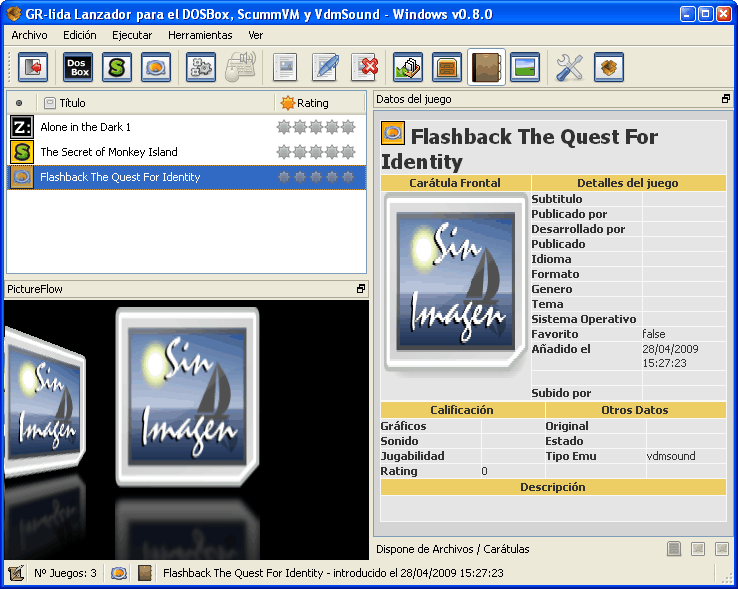Open the Archivo menu
Image resolution: width=738 pixels, height=589 pixels.
[29, 35]
